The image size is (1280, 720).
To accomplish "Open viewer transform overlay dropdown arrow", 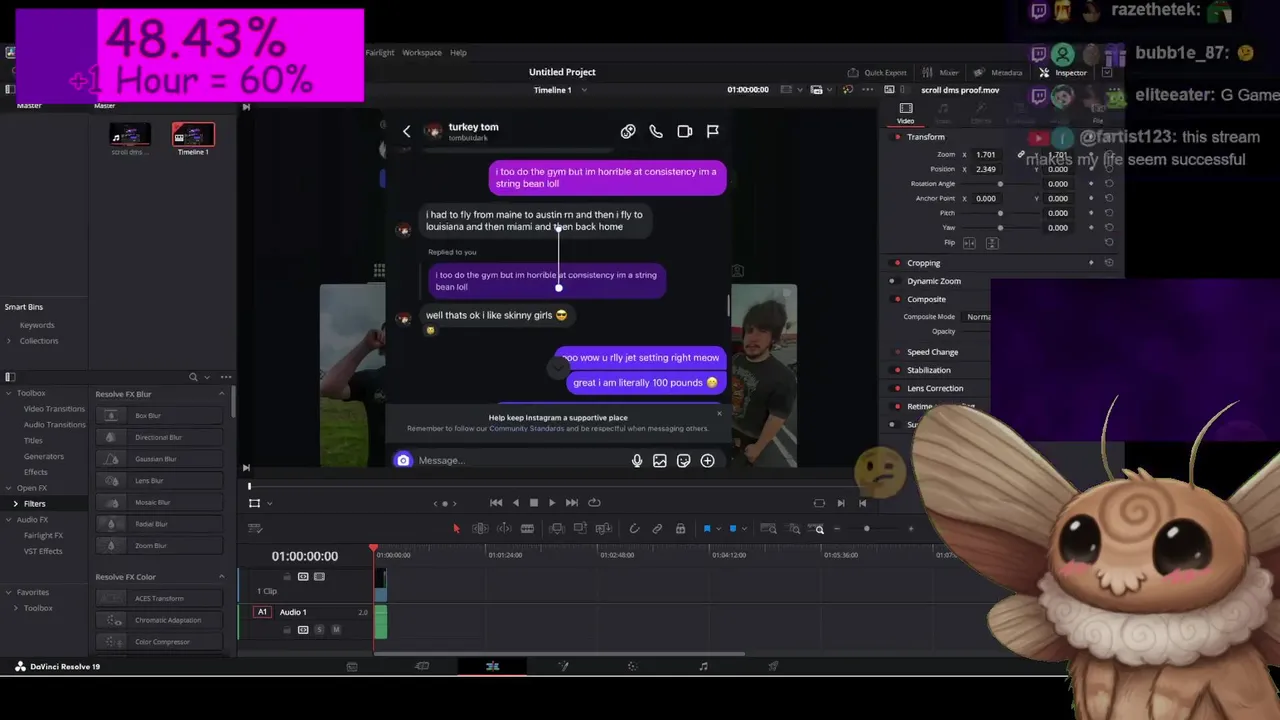I will (269, 503).
